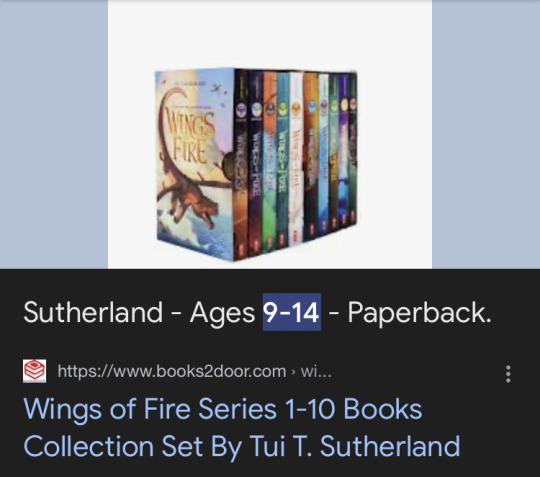Click the word "Paperback." in the snippet
This screenshot has height=477, width=540.
coord(419,312)
